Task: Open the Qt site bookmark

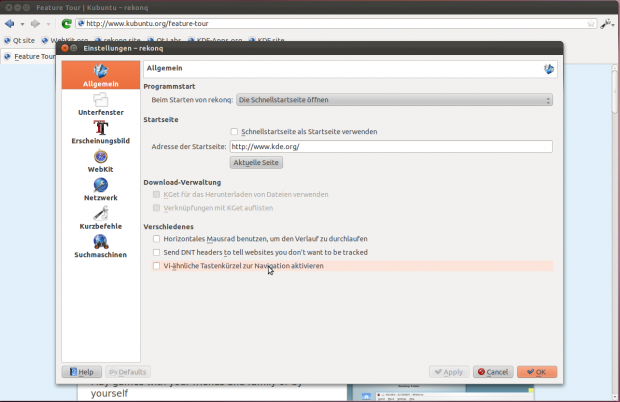Action: [22, 40]
